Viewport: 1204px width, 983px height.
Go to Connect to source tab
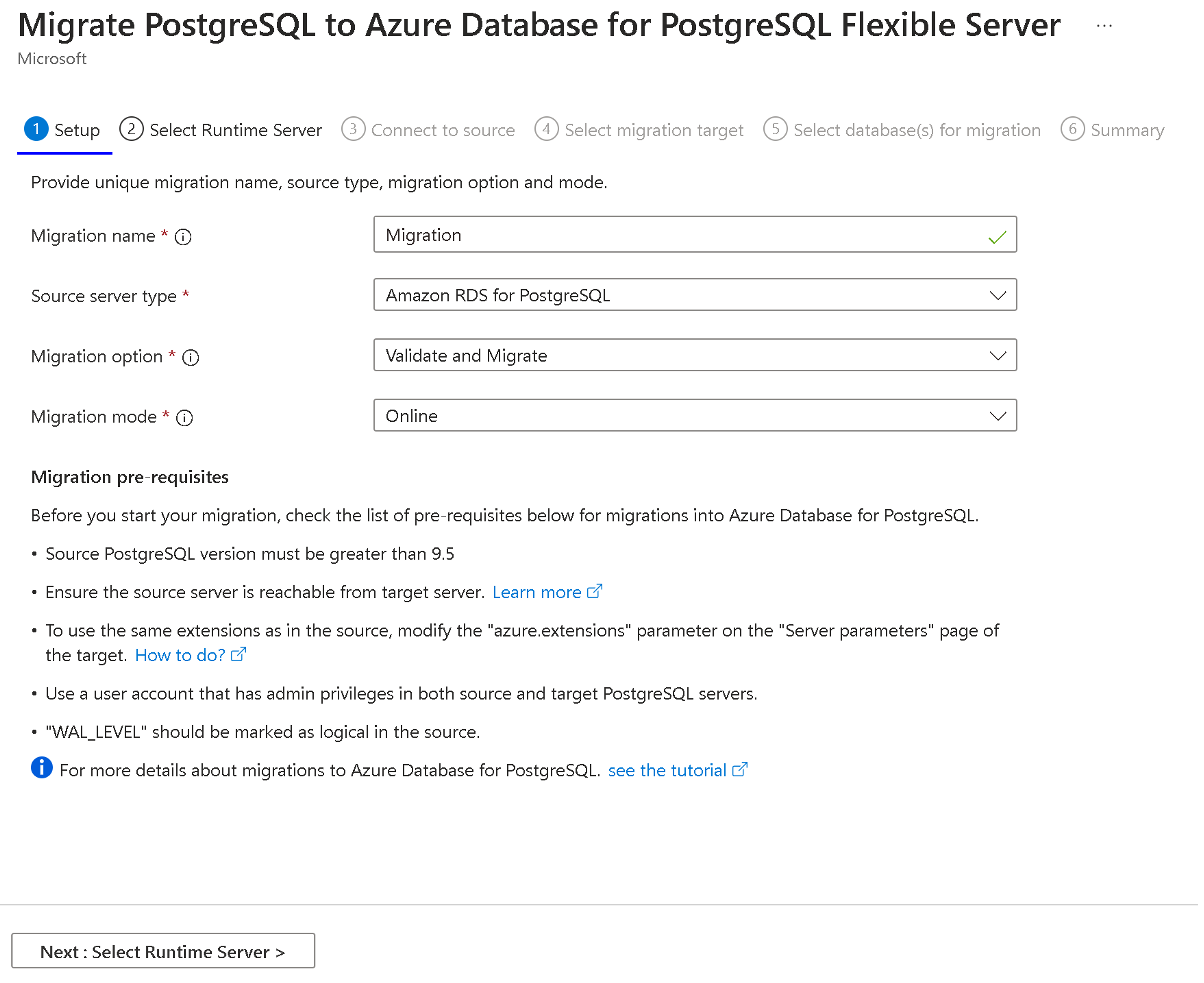[443, 130]
